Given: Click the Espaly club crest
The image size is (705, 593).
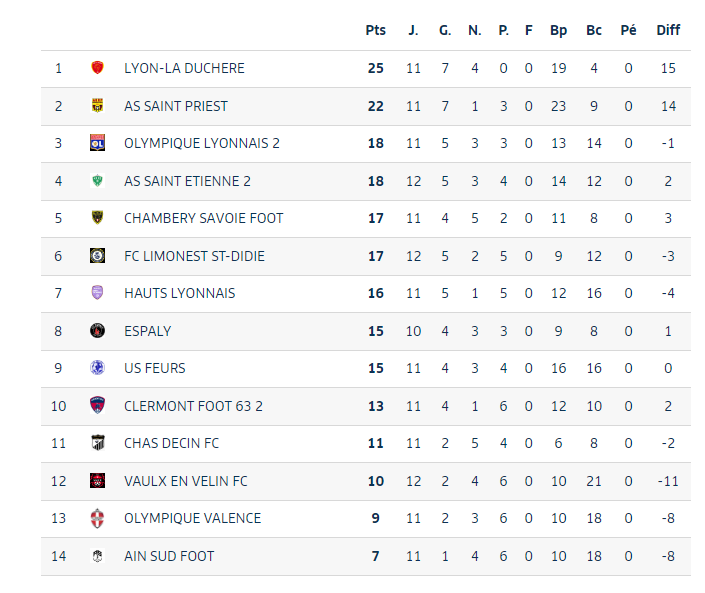Looking at the screenshot, I should (98, 331).
